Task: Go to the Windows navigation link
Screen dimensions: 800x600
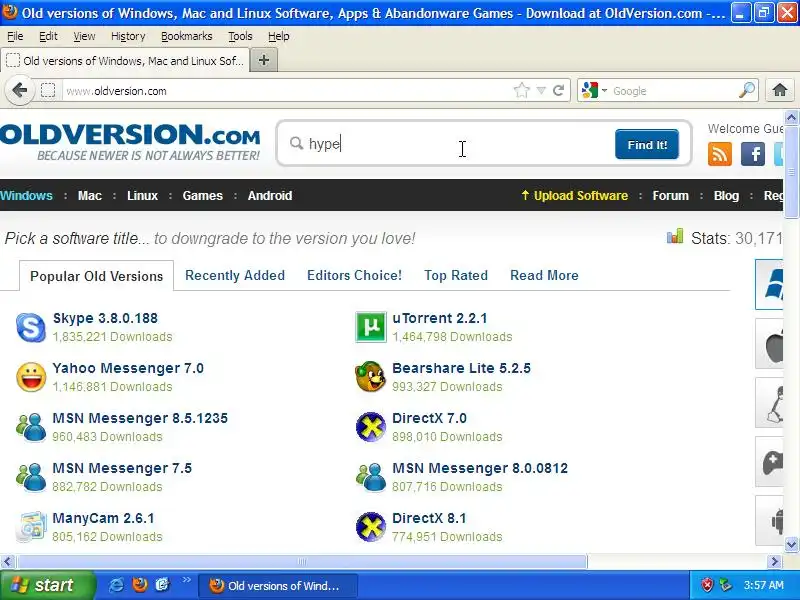Action: point(26,195)
